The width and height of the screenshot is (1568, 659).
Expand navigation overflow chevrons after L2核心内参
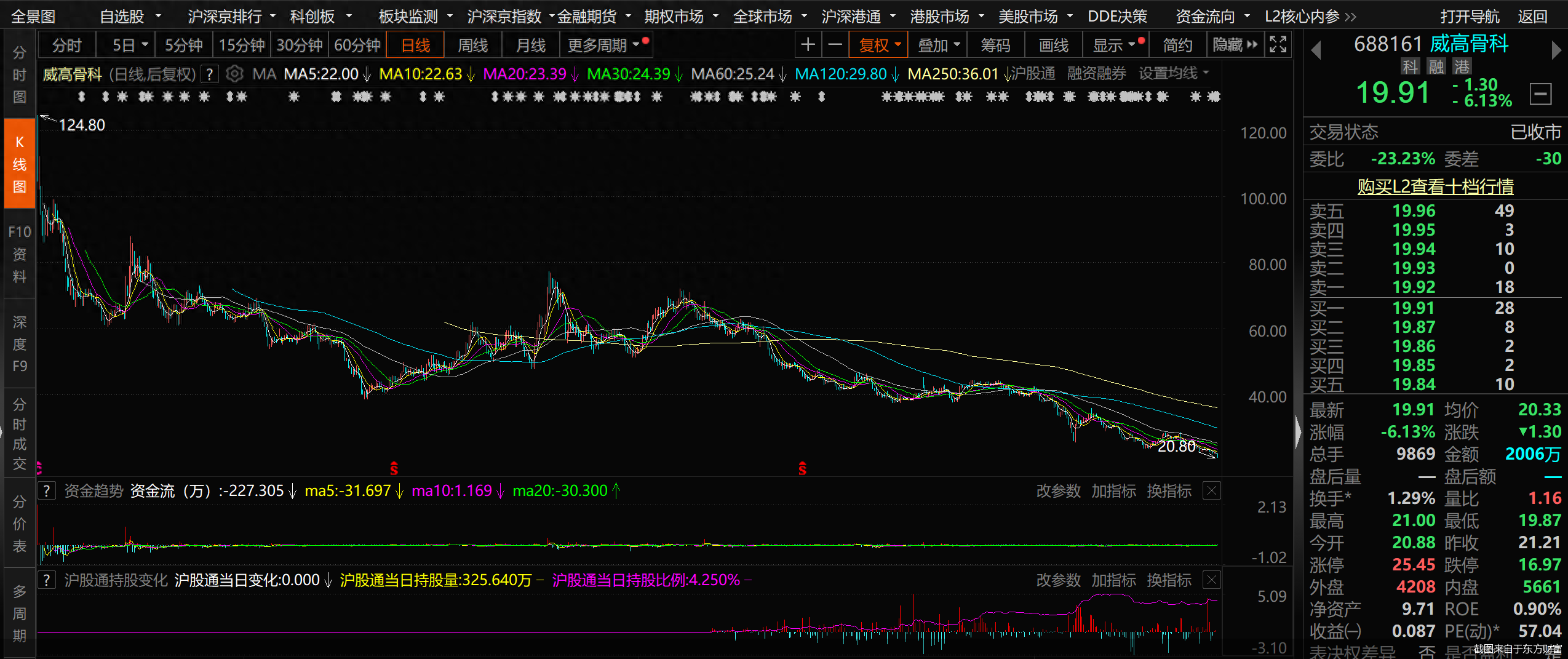[1350, 17]
